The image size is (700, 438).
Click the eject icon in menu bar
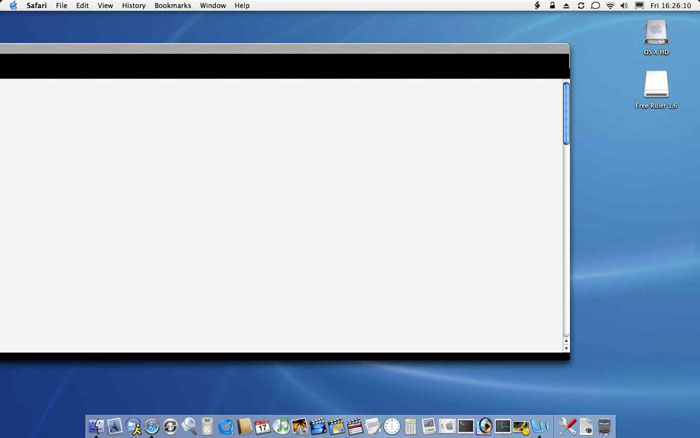click(x=566, y=5)
